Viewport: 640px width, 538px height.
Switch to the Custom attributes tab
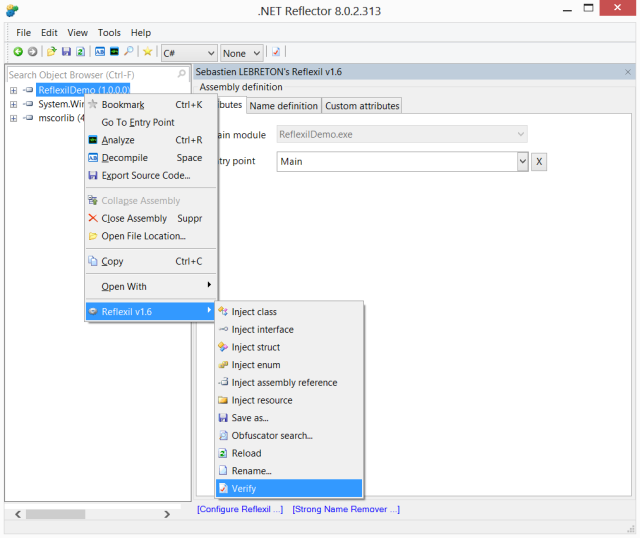[362, 106]
